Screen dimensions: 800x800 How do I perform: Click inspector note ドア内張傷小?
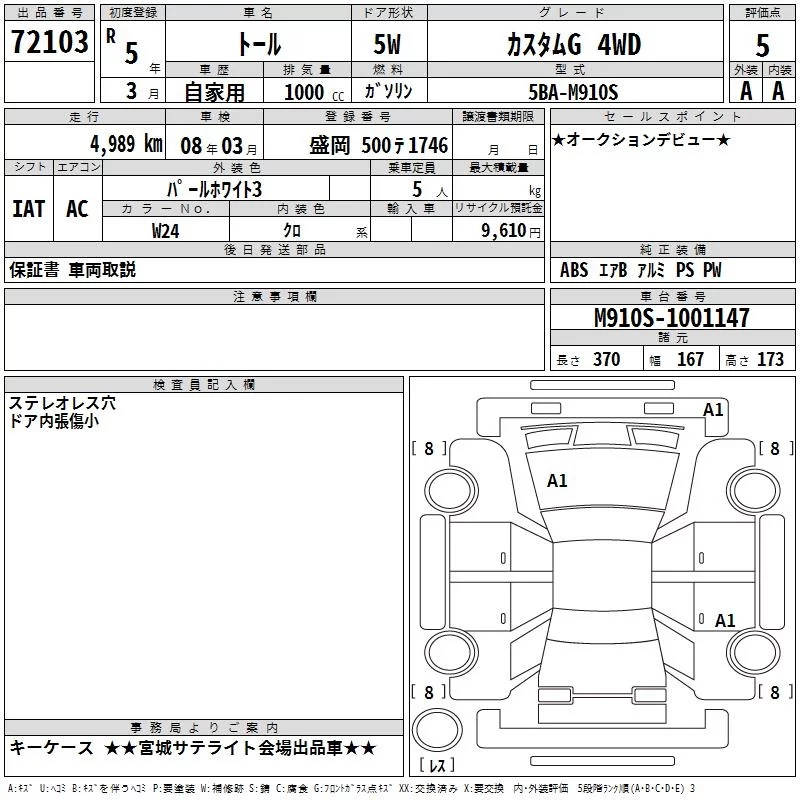(x=54, y=421)
